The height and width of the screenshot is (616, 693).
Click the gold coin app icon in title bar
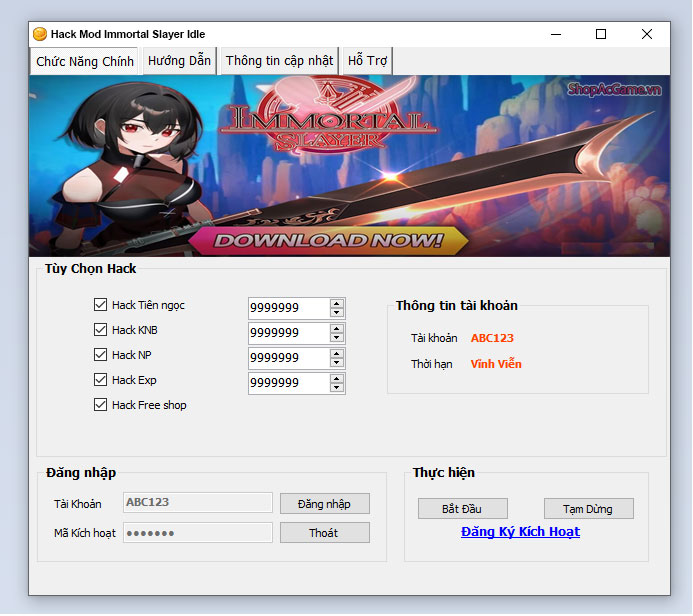click(x=40, y=34)
